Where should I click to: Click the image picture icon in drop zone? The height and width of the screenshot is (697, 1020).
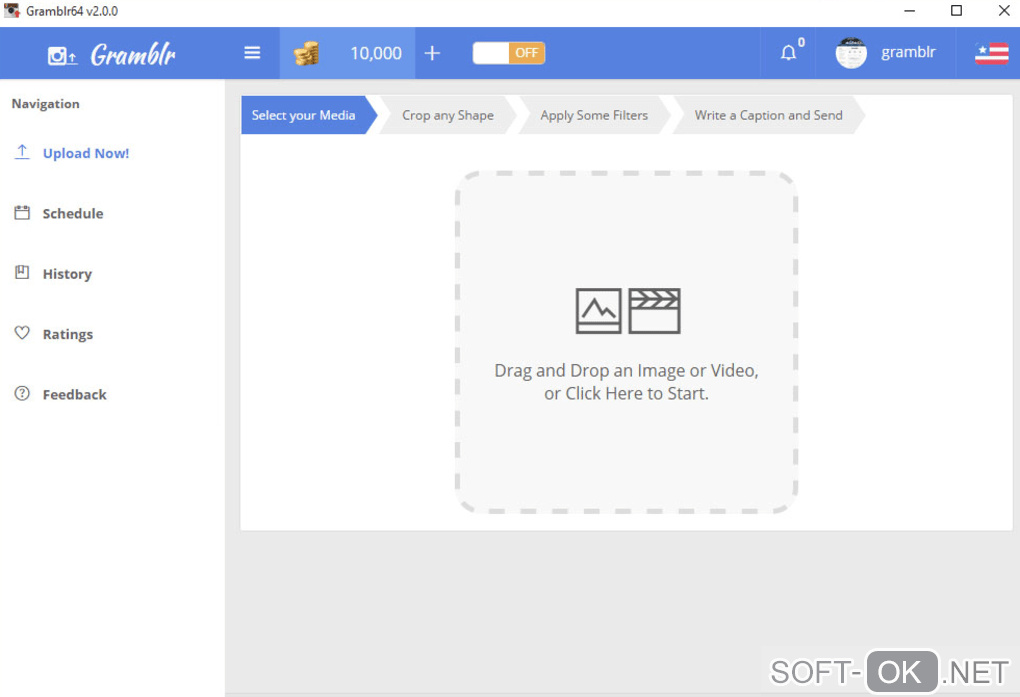598,311
